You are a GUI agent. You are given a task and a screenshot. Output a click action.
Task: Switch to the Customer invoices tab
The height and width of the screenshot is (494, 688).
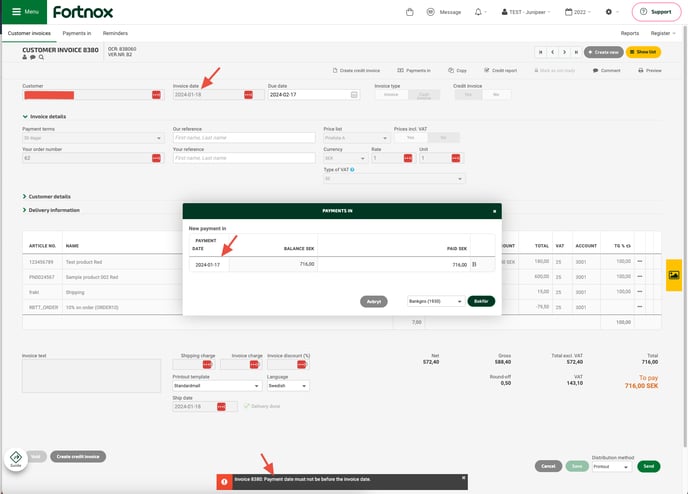click(x=29, y=33)
